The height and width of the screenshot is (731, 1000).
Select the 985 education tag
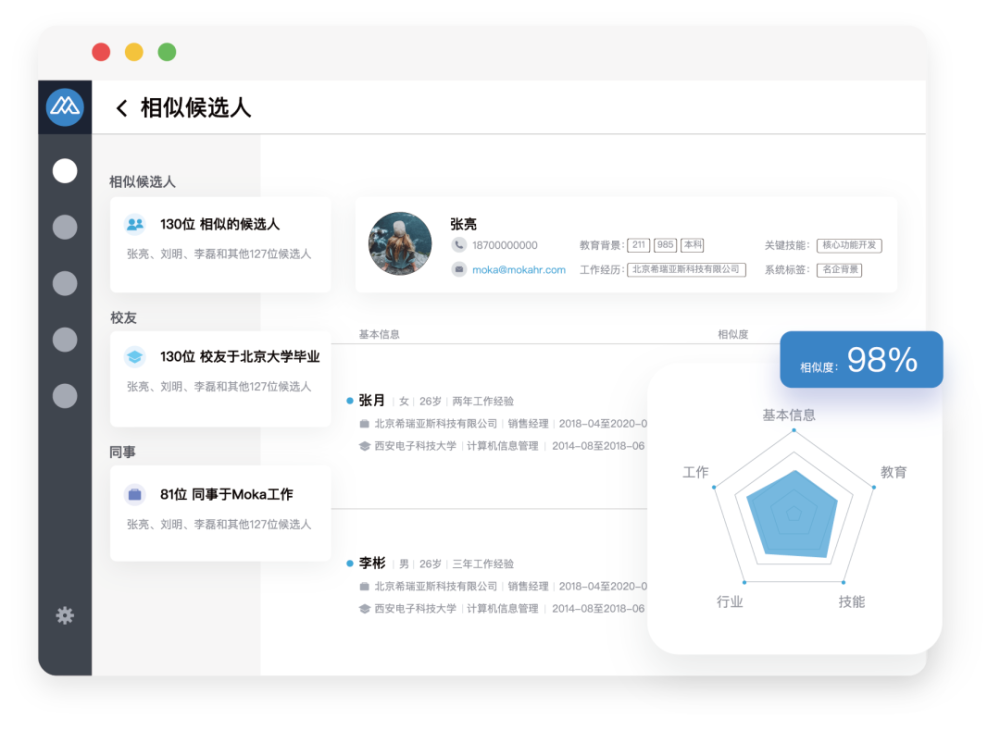pos(665,245)
